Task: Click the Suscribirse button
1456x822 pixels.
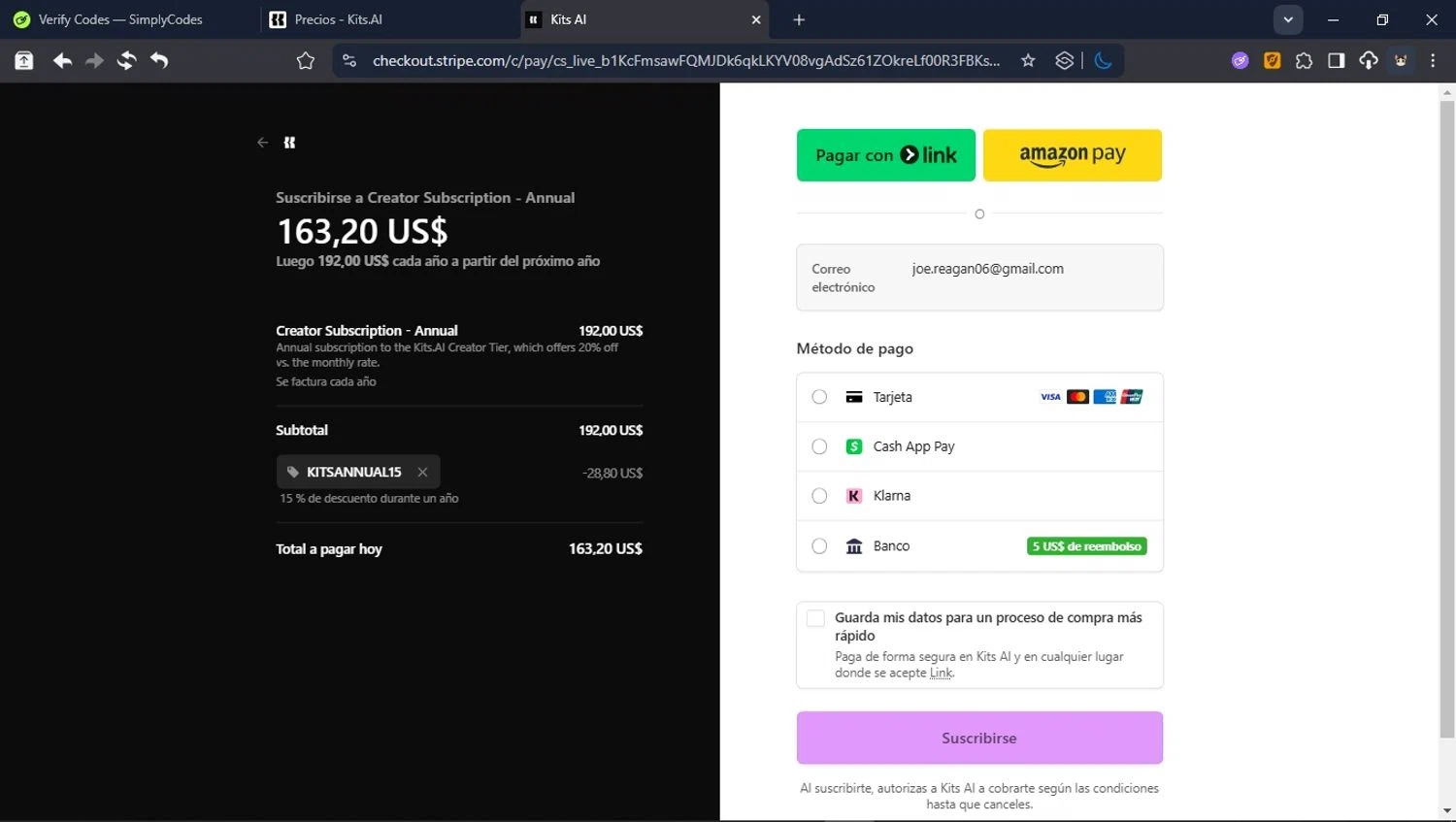Action: [979, 739]
